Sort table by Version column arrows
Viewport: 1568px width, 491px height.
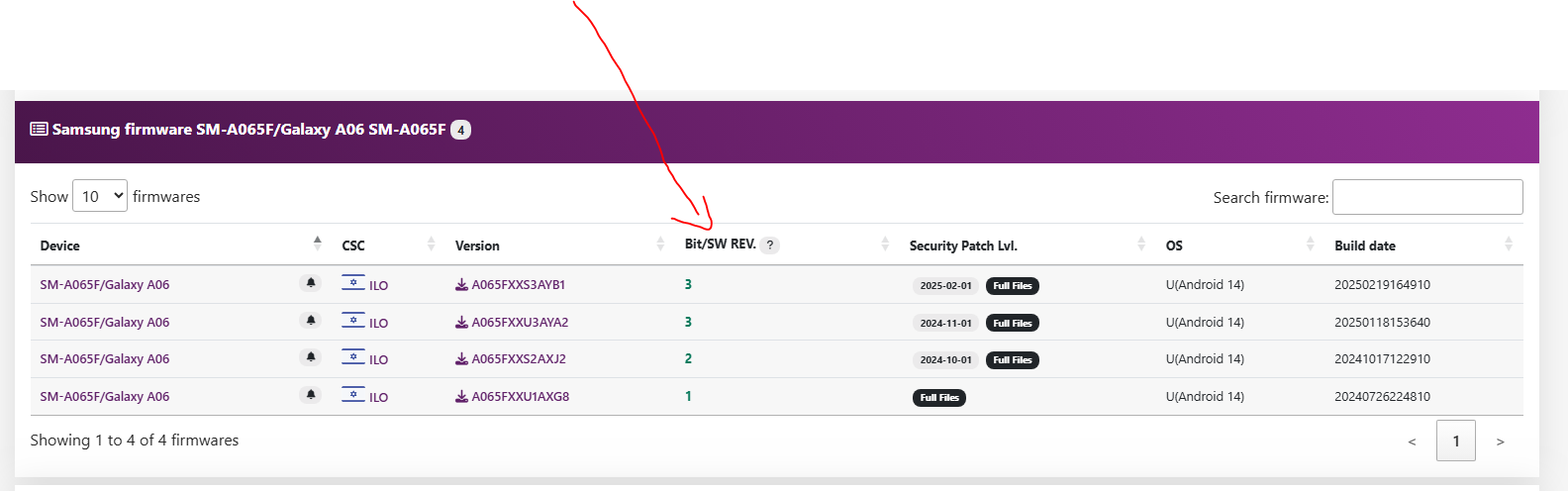coord(660,244)
